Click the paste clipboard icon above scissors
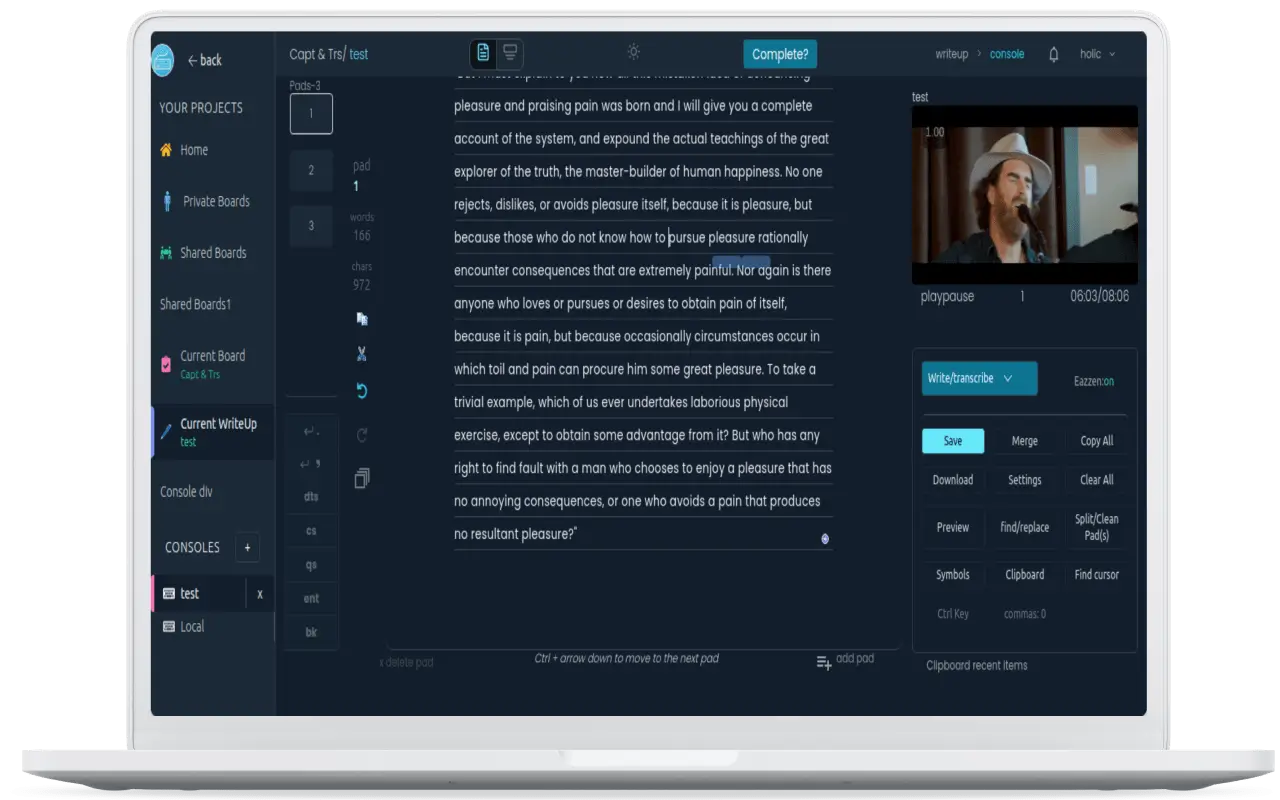The height and width of the screenshot is (800, 1280). (362, 318)
